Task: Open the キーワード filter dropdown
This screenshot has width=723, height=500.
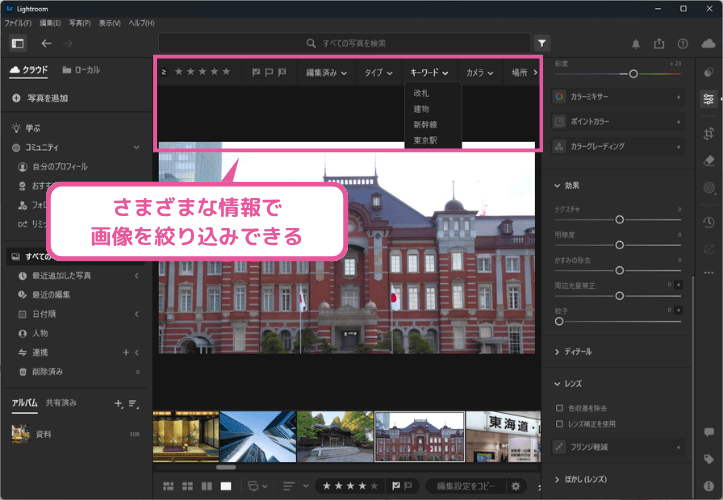Action: pyautogui.click(x=428, y=73)
